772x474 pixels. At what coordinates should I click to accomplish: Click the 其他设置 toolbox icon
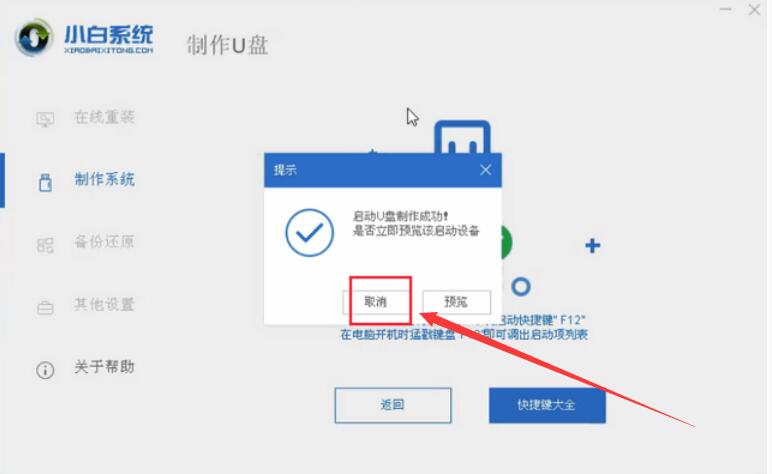(x=45, y=308)
